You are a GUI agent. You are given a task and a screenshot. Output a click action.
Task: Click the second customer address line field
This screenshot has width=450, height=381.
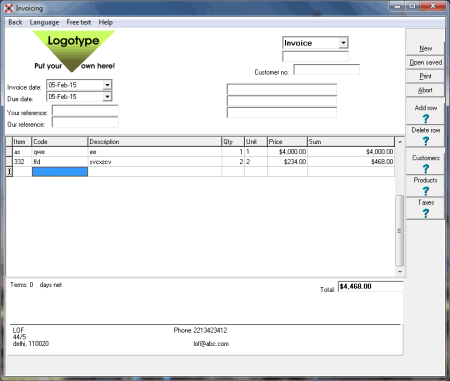(282, 101)
